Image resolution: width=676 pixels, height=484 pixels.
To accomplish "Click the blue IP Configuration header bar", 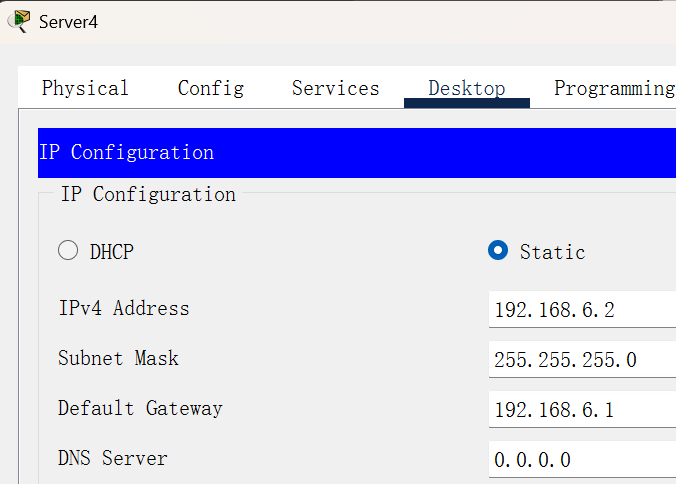I will 357,153.
